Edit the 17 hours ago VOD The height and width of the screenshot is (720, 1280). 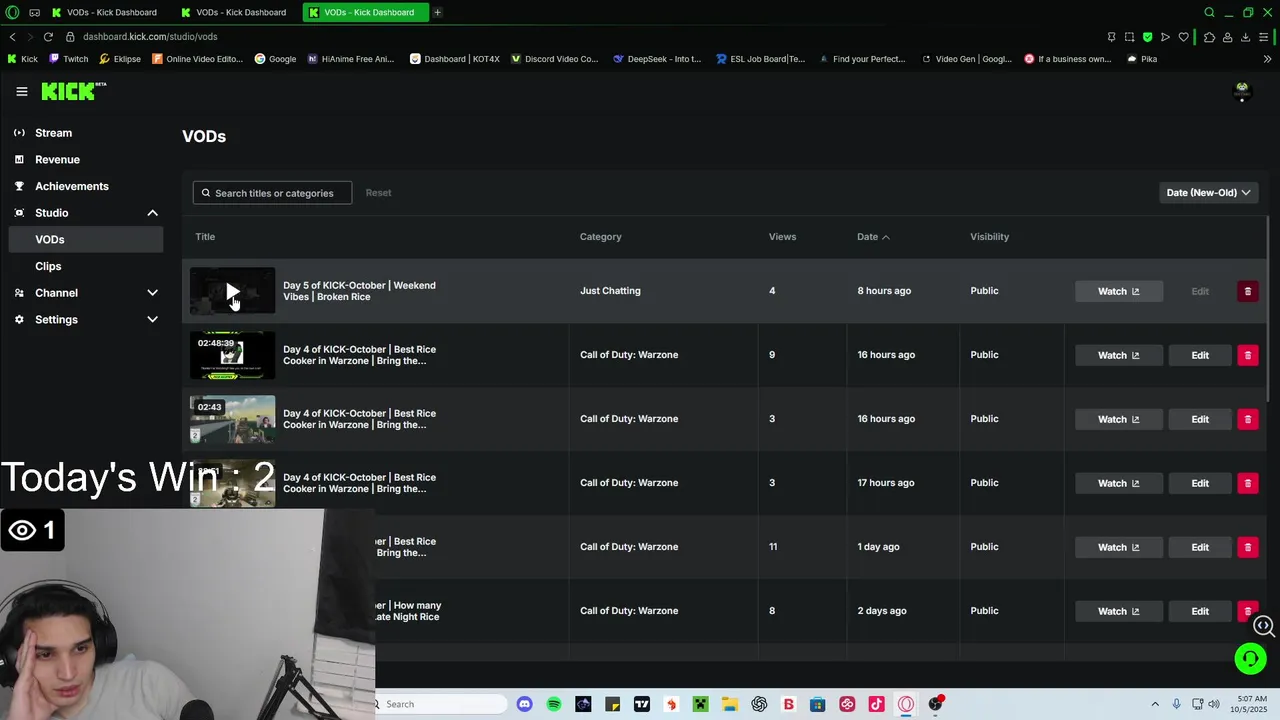click(1200, 483)
